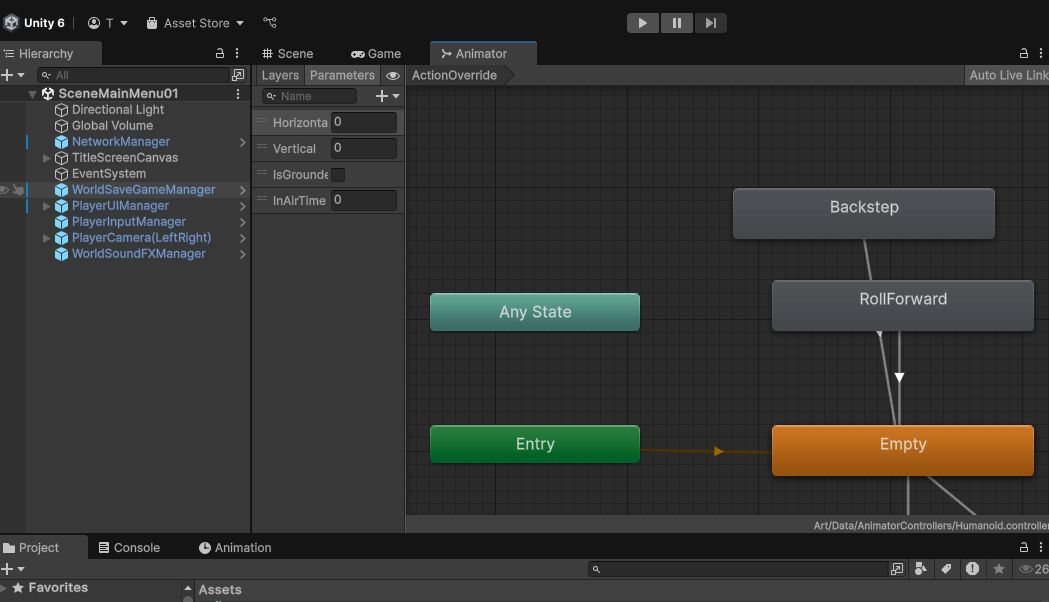Image resolution: width=1049 pixels, height=602 pixels.
Task: Open the Console tab
Action: pos(129,548)
